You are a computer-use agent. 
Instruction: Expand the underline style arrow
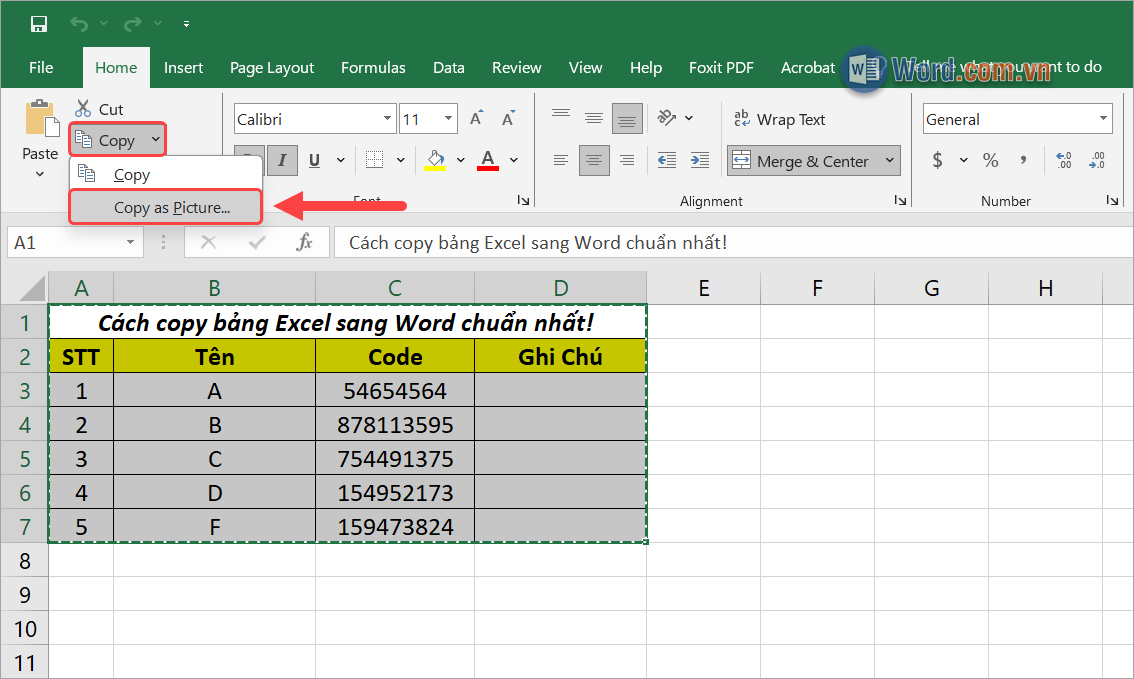(341, 160)
